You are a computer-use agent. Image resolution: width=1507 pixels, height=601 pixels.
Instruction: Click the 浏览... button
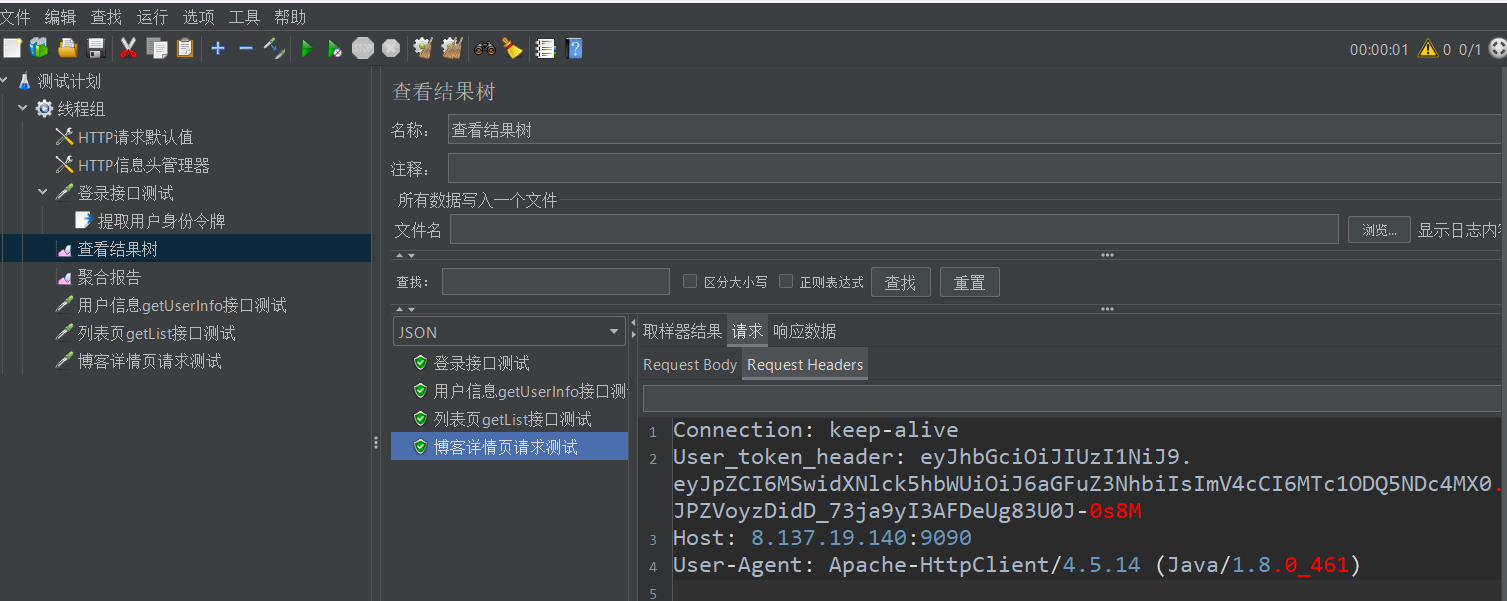click(x=1379, y=230)
